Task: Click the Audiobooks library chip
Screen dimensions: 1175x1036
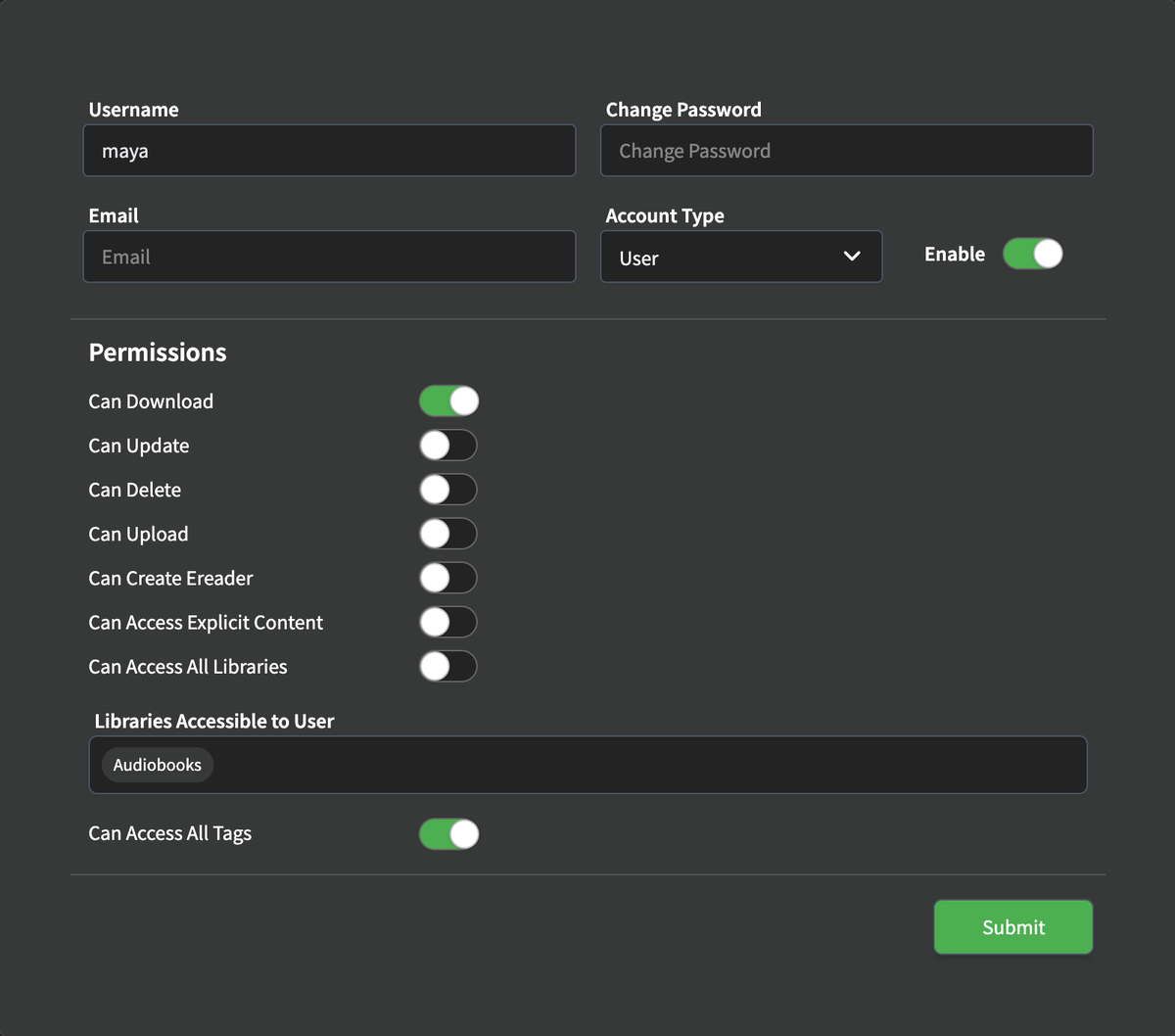Action: [158, 765]
